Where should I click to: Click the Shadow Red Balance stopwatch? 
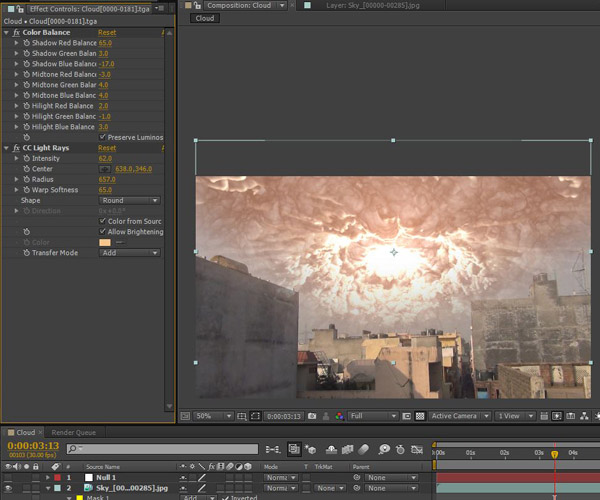[x=26, y=43]
